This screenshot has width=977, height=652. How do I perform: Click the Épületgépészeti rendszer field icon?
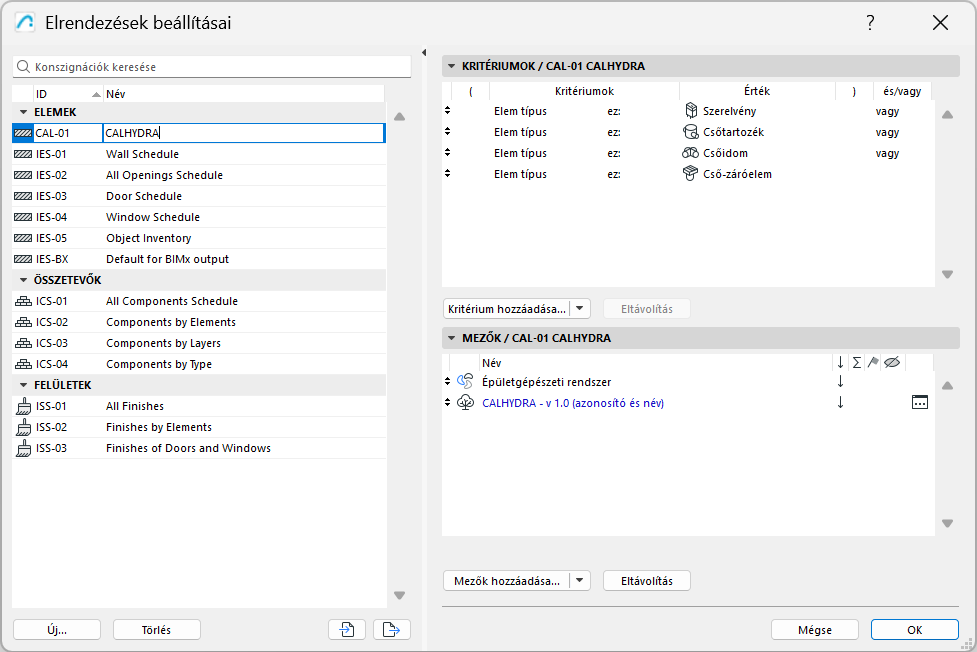[464, 381]
